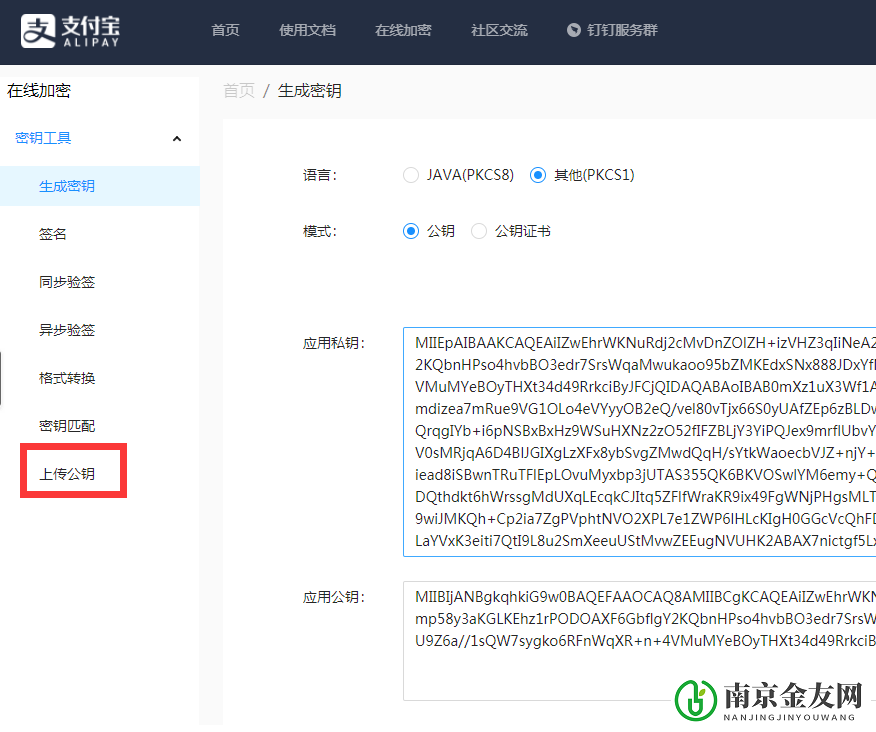This screenshot has width=876, height=732.
Task: Select 签名 in the sidebar
Action: [51, 233]
